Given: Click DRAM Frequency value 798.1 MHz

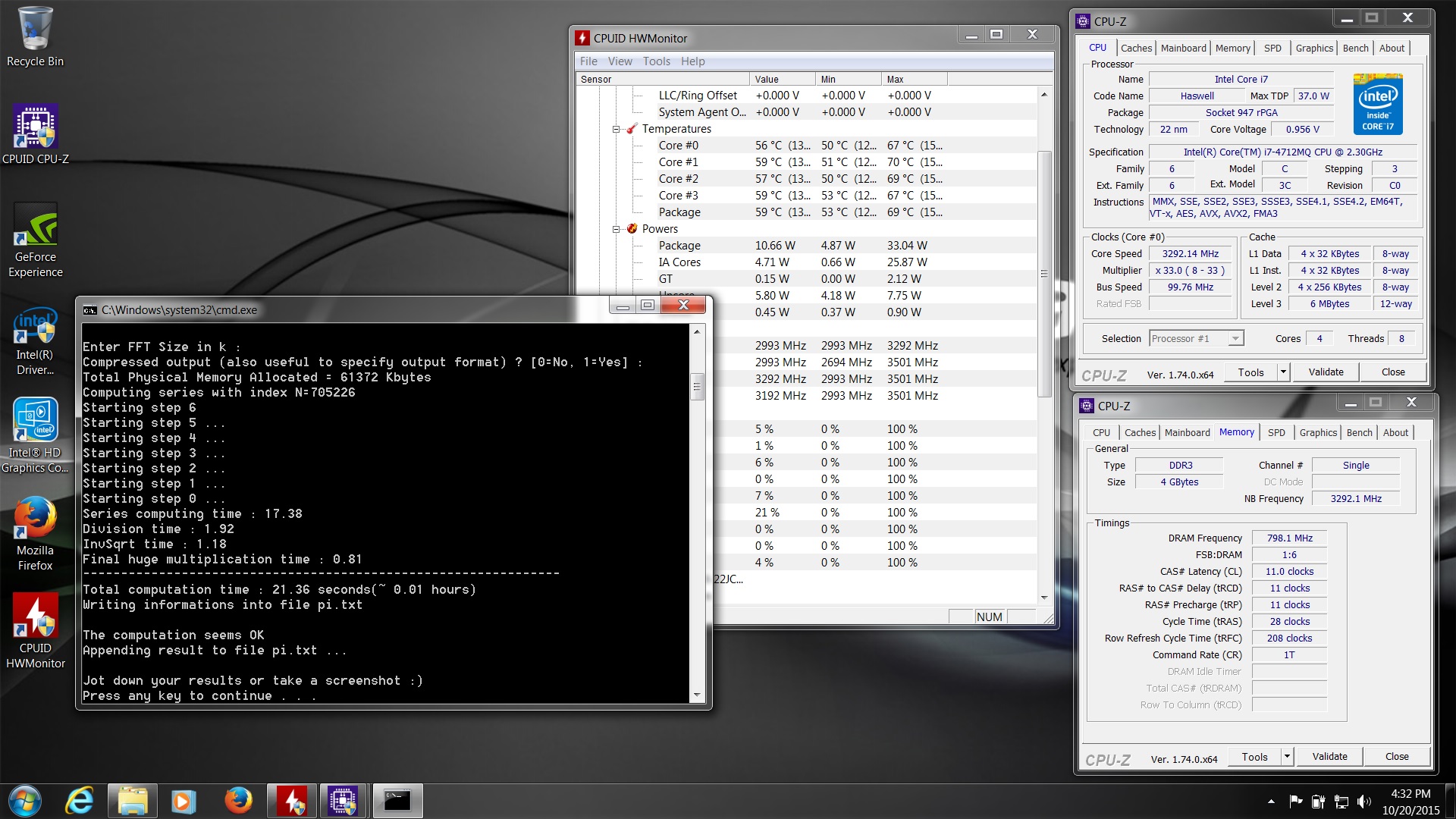Looking at the screenshot, I should [x=1289, y=538].
